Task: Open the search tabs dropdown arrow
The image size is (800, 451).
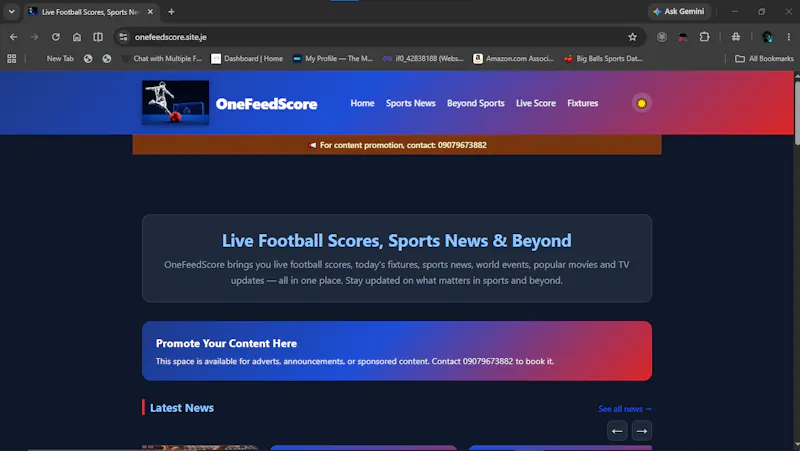Action: coord(12,12)
